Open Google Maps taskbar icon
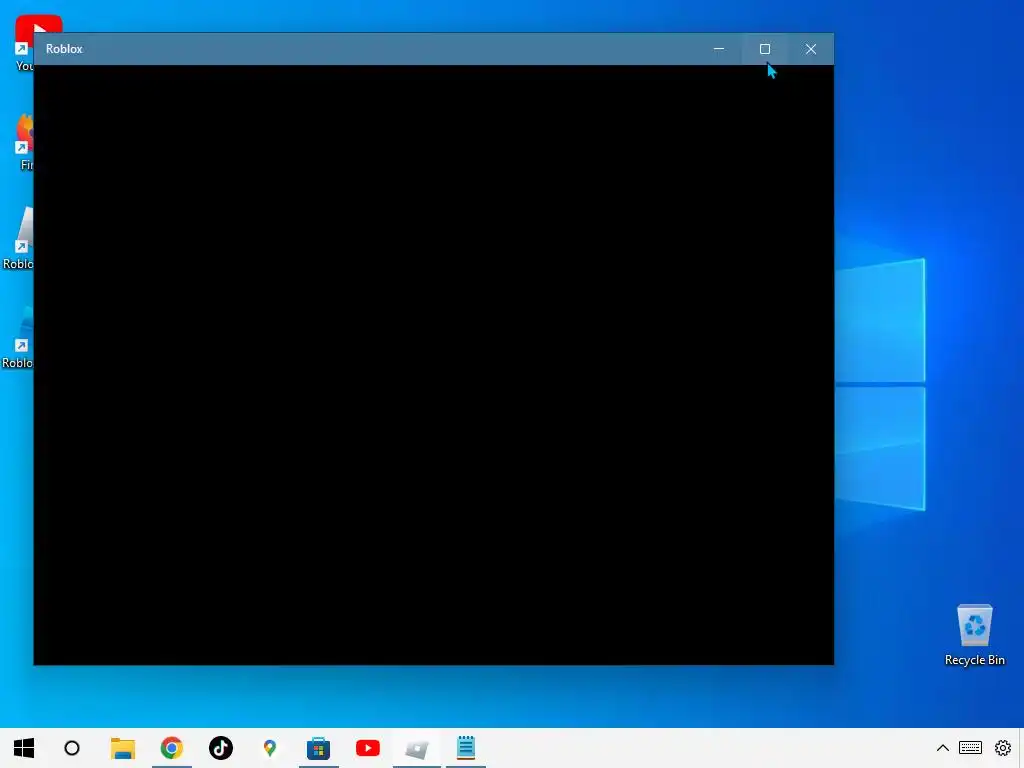This screenshot has height=768, width=1024. coord(270,748)
